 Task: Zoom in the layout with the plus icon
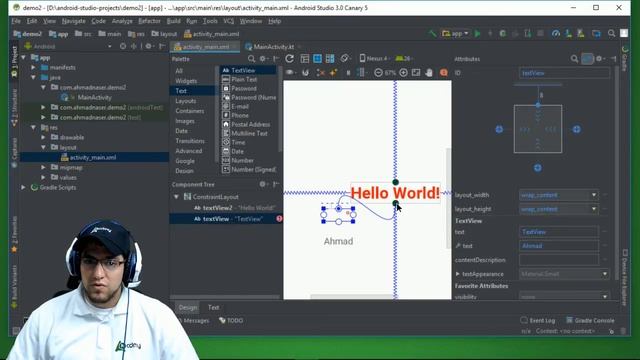pos(403,73)
